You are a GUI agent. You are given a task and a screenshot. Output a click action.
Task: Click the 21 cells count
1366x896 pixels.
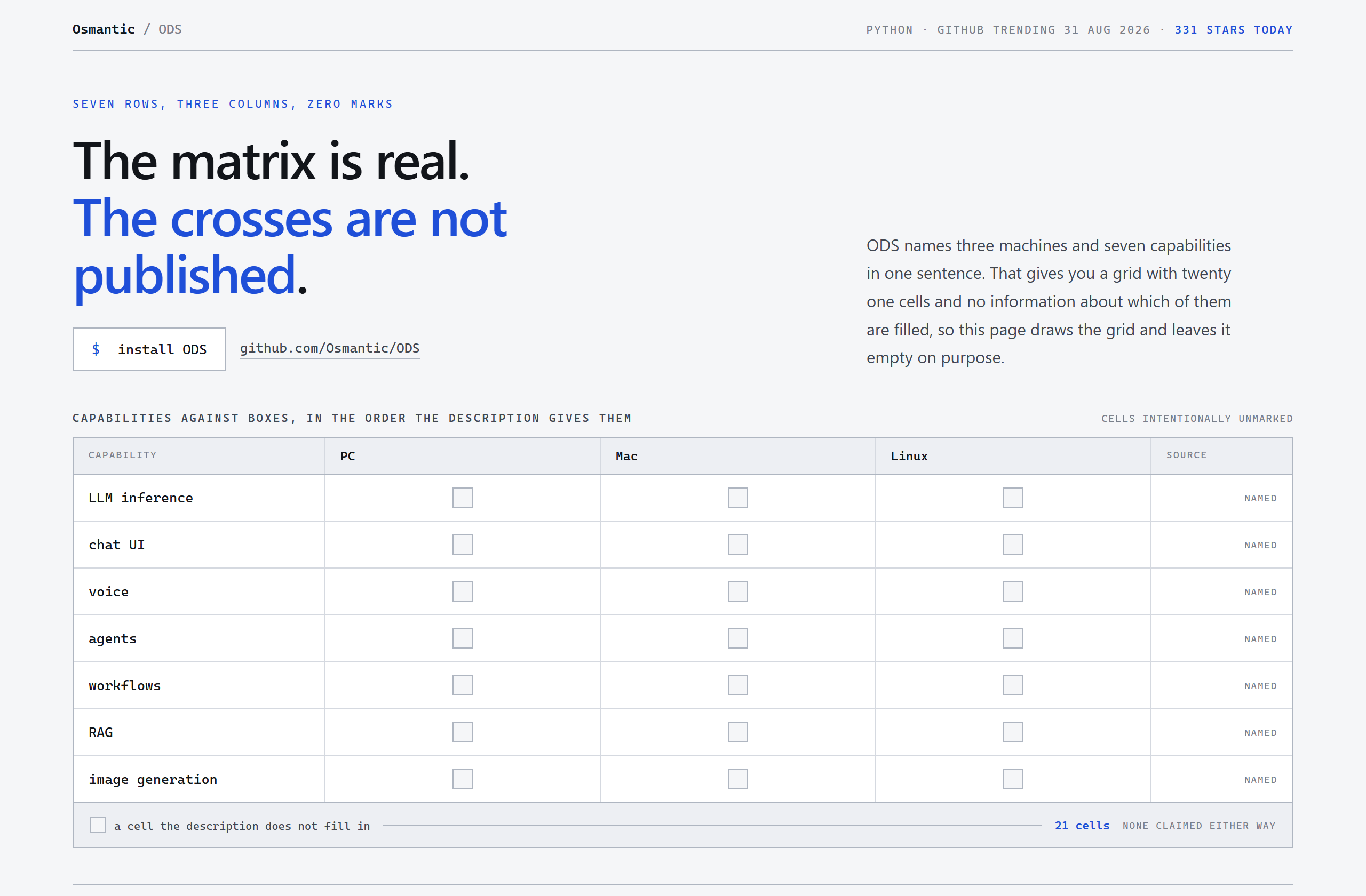[1082, 826]
